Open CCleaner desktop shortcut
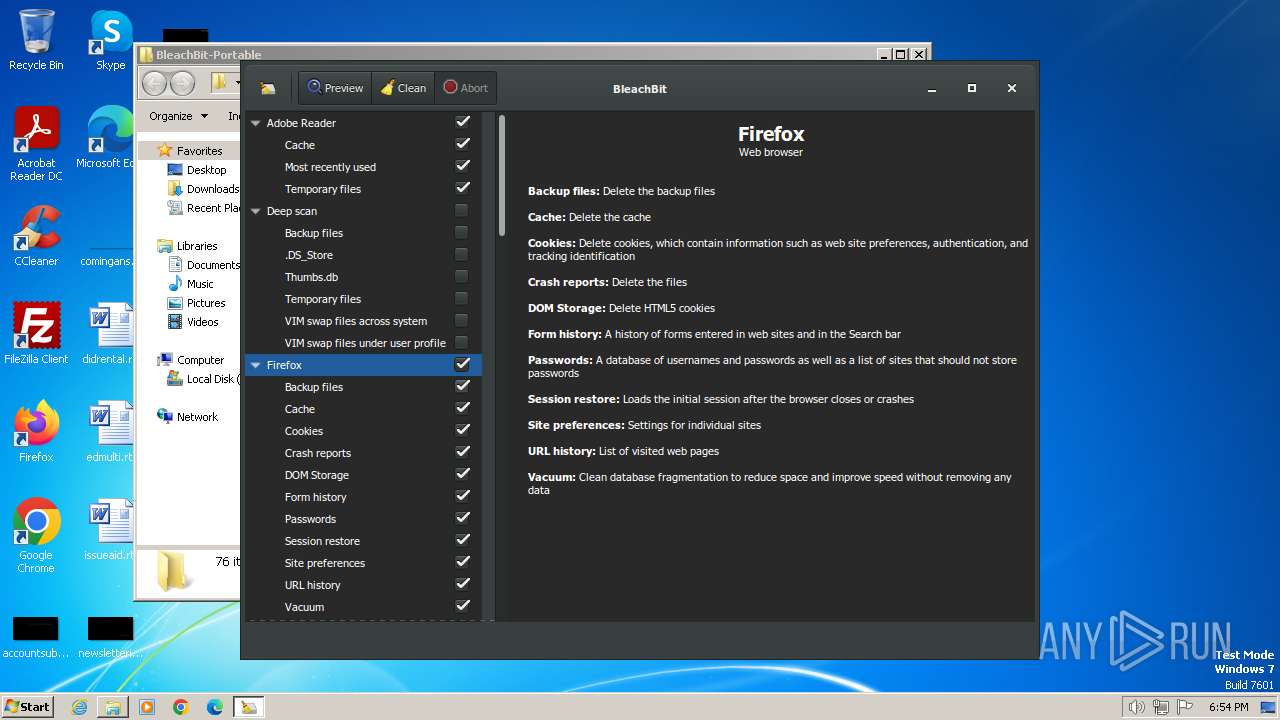 coord(36,236)
